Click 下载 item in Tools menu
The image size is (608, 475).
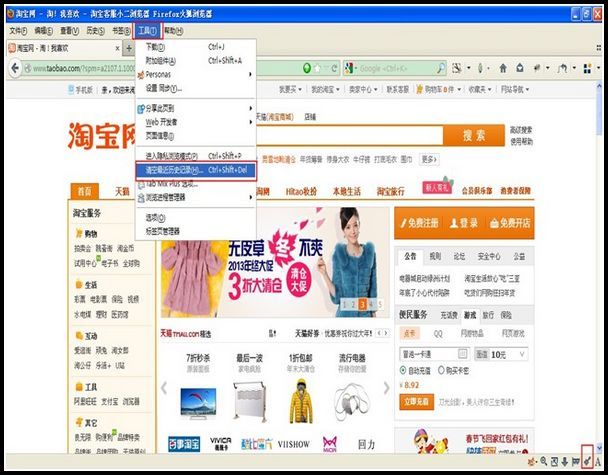196,47
